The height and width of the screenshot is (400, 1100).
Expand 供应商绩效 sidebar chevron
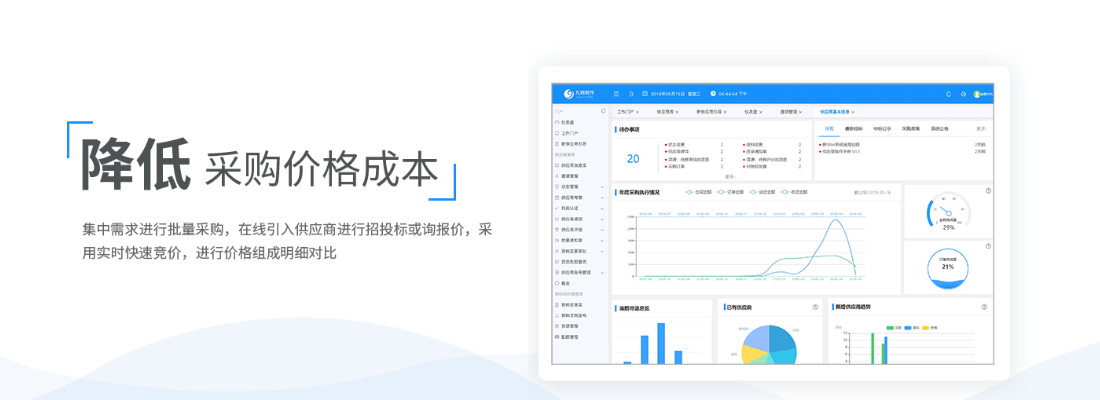pyautogui.click(x=602, y=219)
